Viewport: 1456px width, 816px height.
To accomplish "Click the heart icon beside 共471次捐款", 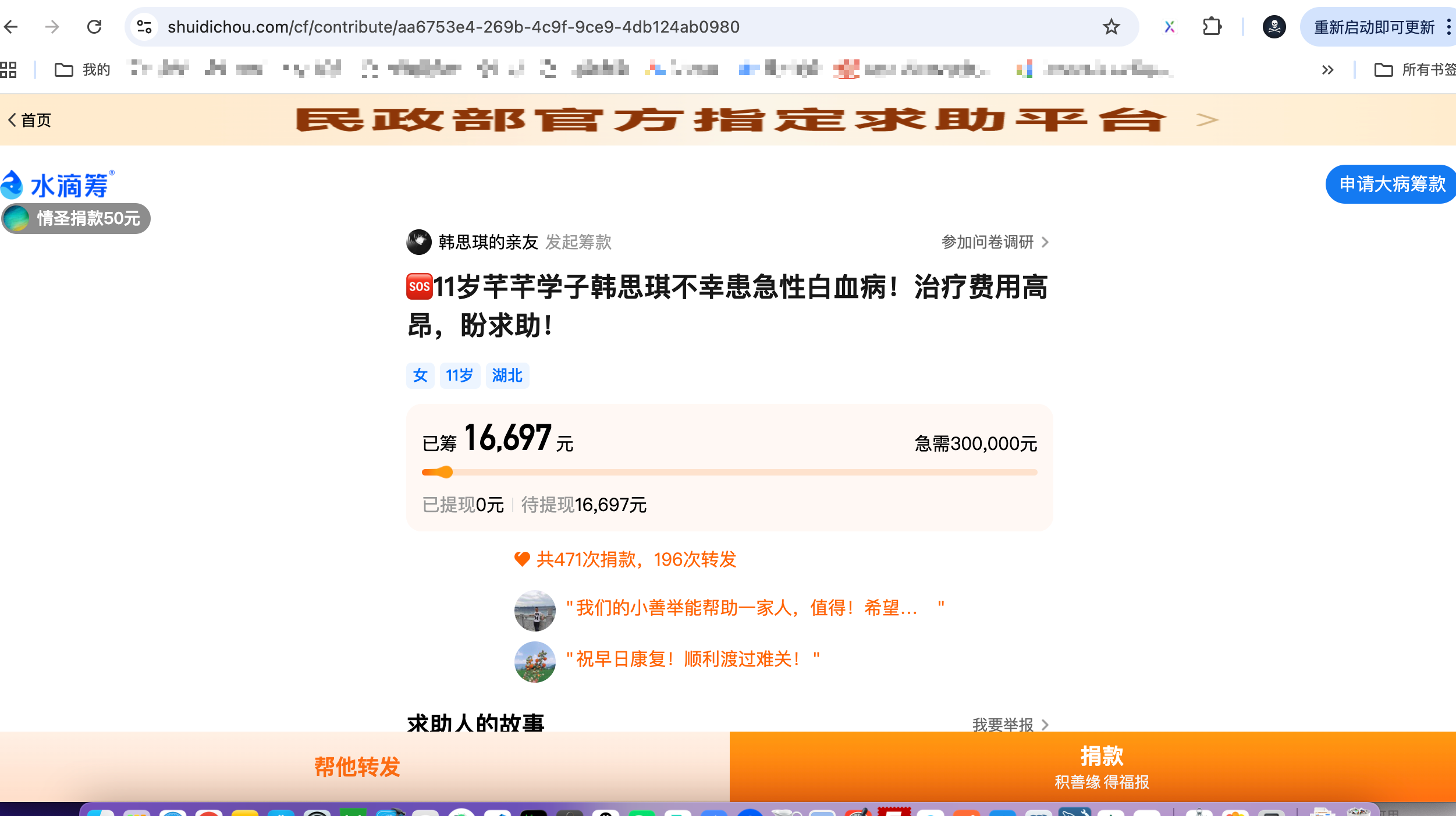I will coord(522,559).
